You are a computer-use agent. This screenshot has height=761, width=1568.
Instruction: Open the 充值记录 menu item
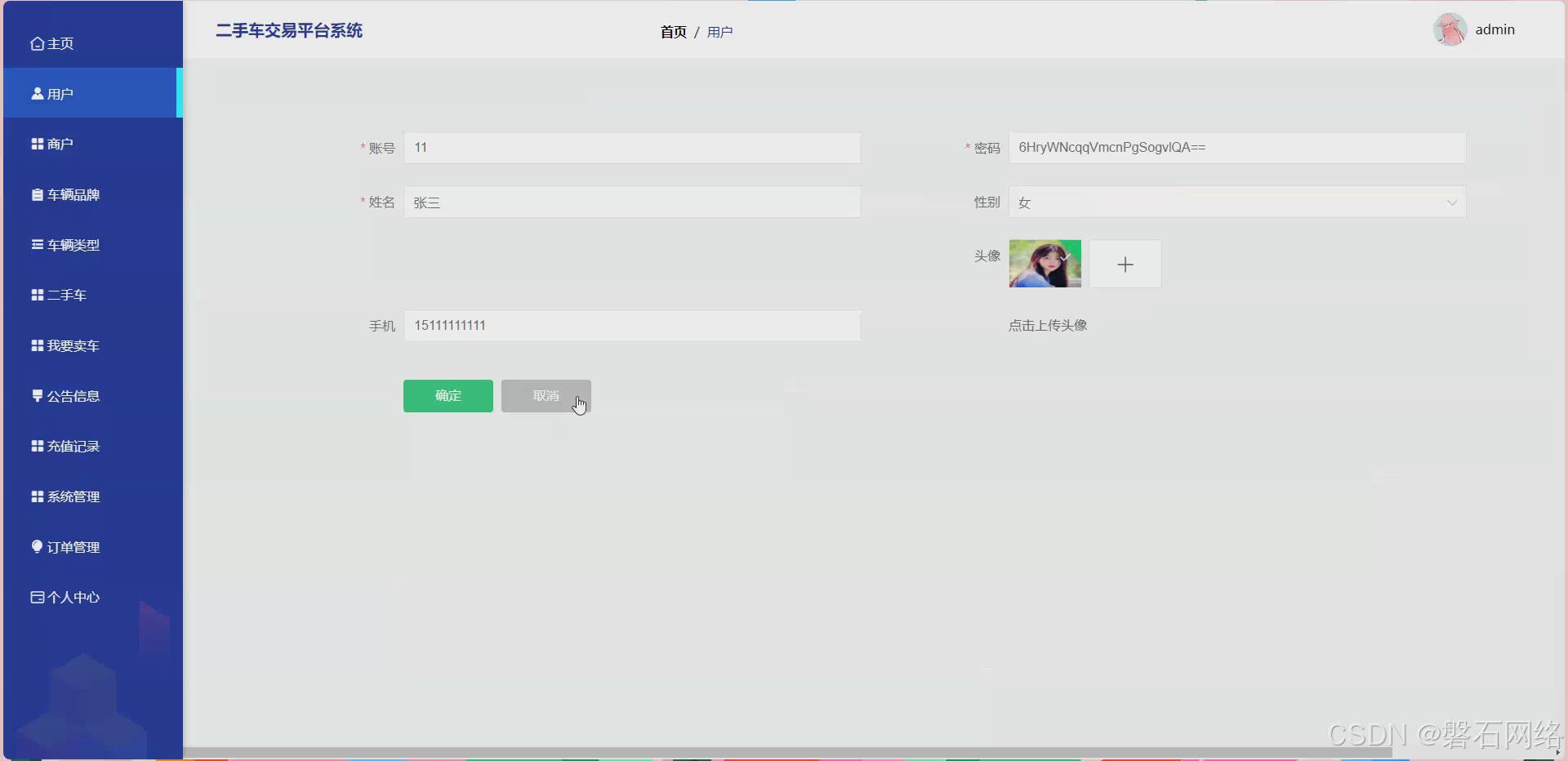pyautogui.click(x=93, y=446)
